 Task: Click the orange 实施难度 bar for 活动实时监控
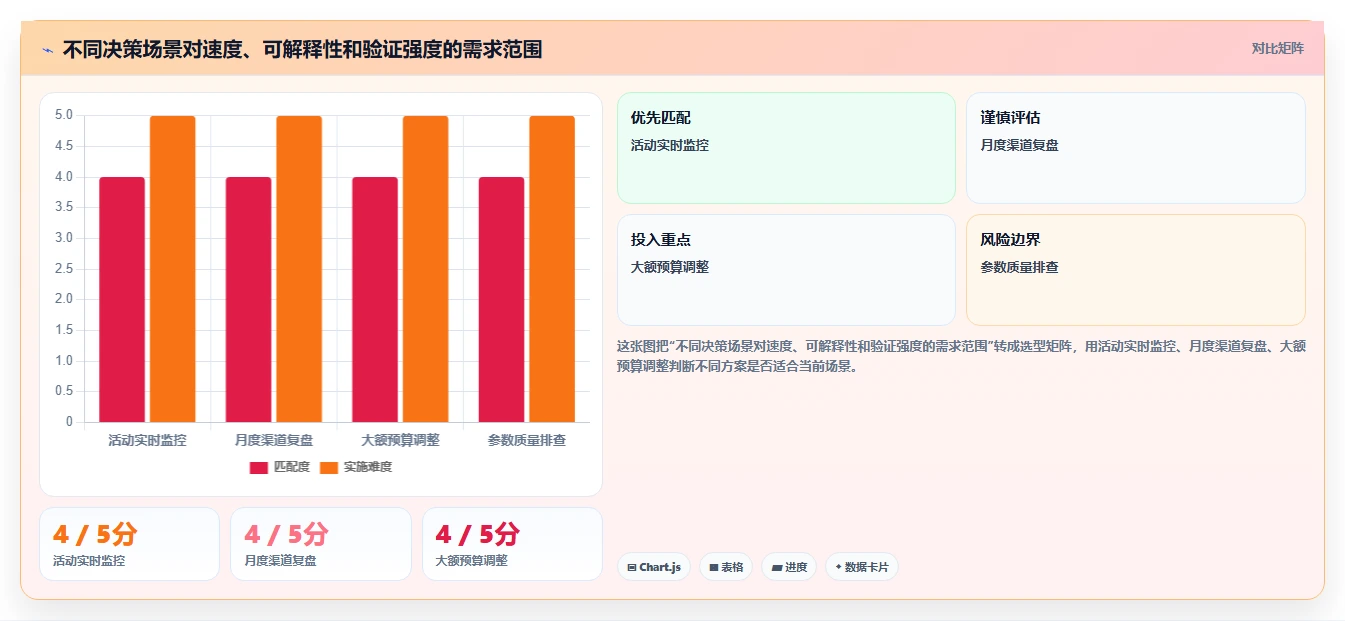point(173,269)
